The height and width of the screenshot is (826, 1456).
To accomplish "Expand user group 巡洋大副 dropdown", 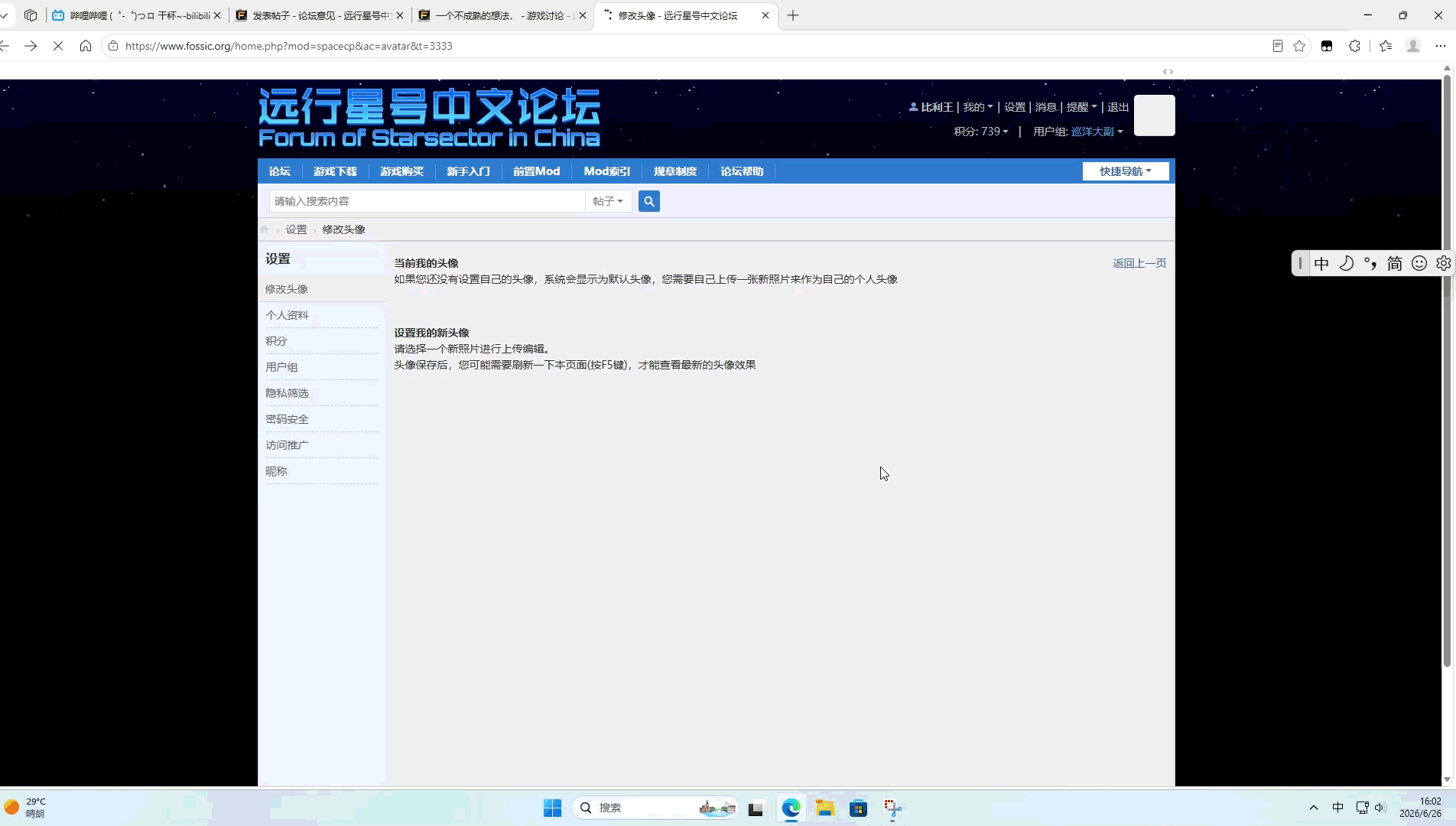I will click(x=1097, y=132).
